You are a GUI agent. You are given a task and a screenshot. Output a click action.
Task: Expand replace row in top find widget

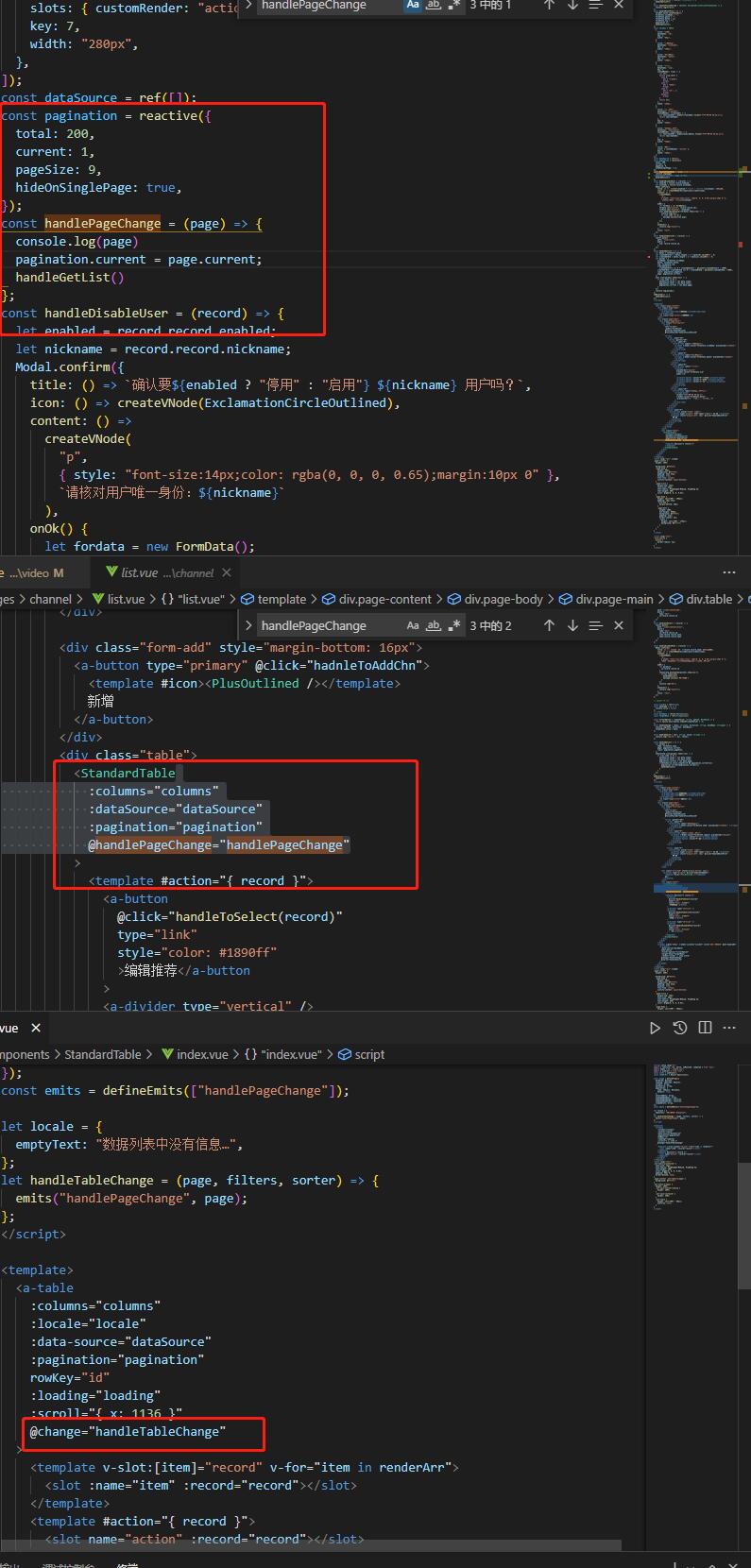pos(247,5)
